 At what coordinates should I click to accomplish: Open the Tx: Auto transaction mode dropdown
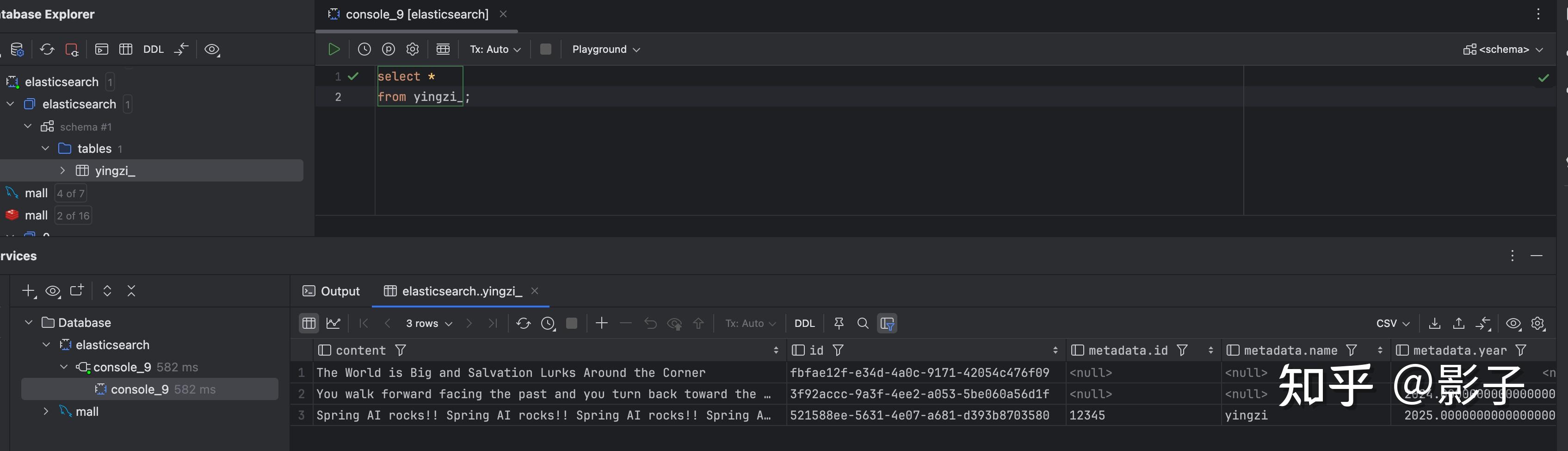click(495, 50)
